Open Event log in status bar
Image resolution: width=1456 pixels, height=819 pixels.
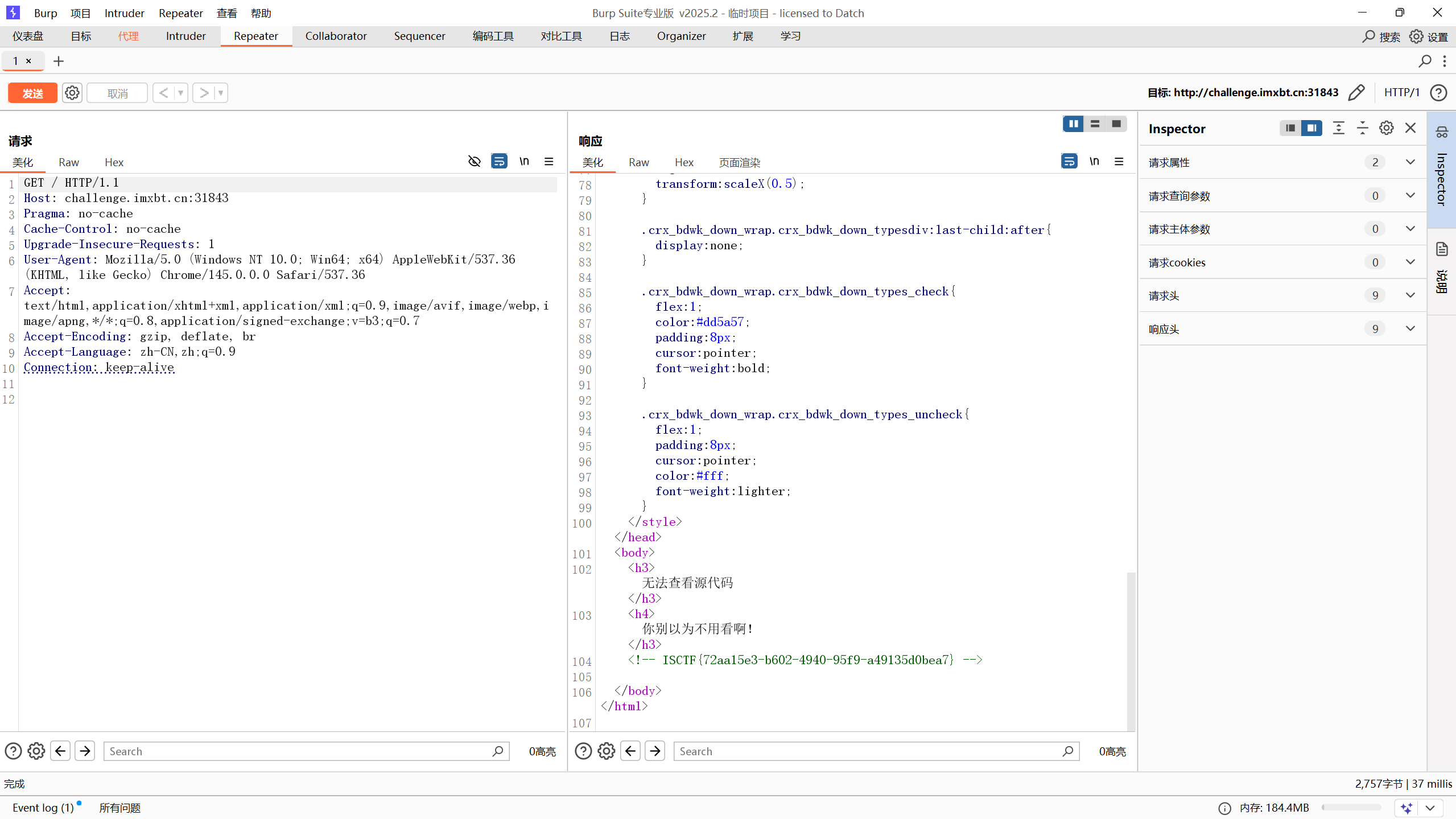click(x=43, y=808)
